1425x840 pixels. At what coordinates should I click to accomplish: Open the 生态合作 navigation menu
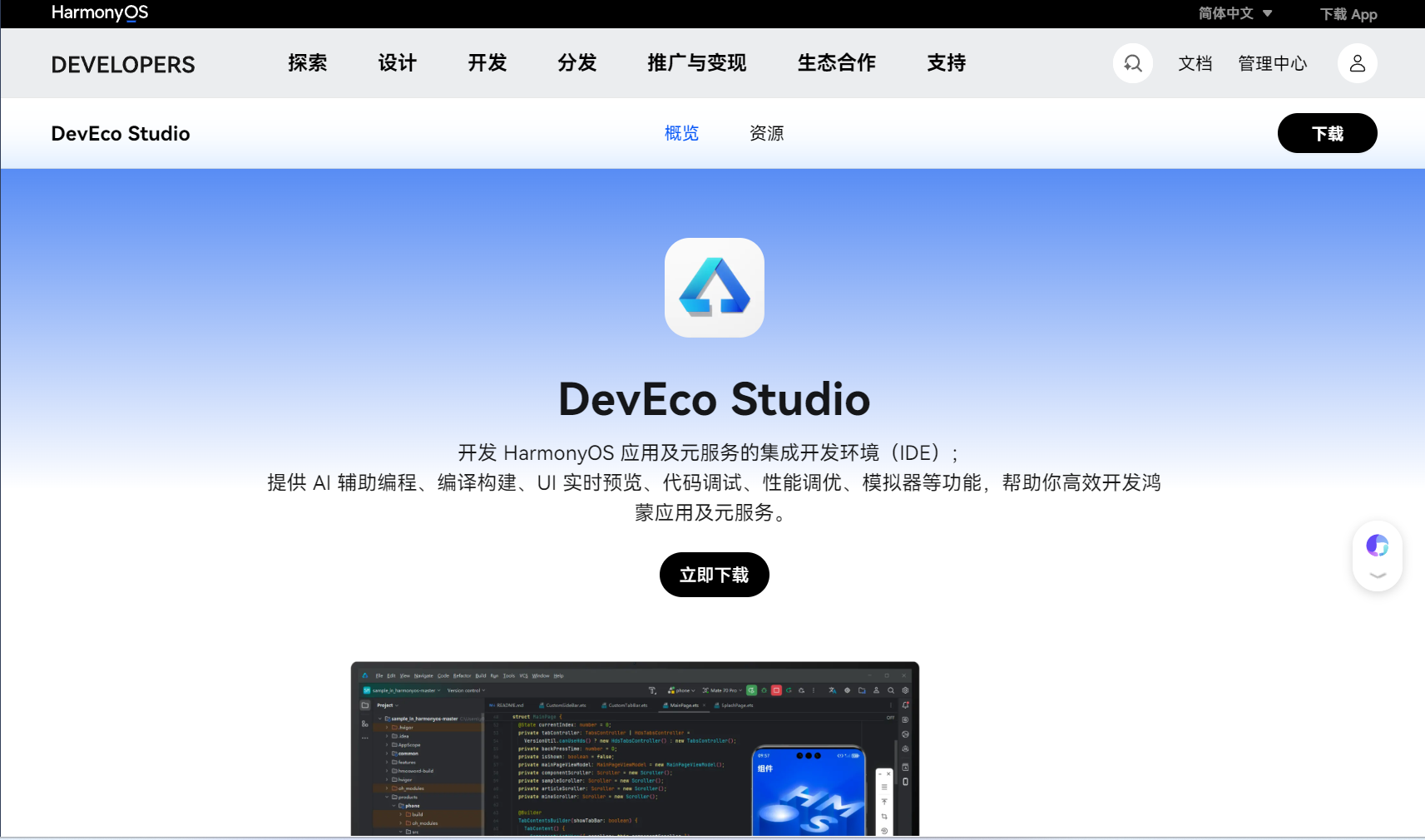pyautogui.click(x=837, y=63)
